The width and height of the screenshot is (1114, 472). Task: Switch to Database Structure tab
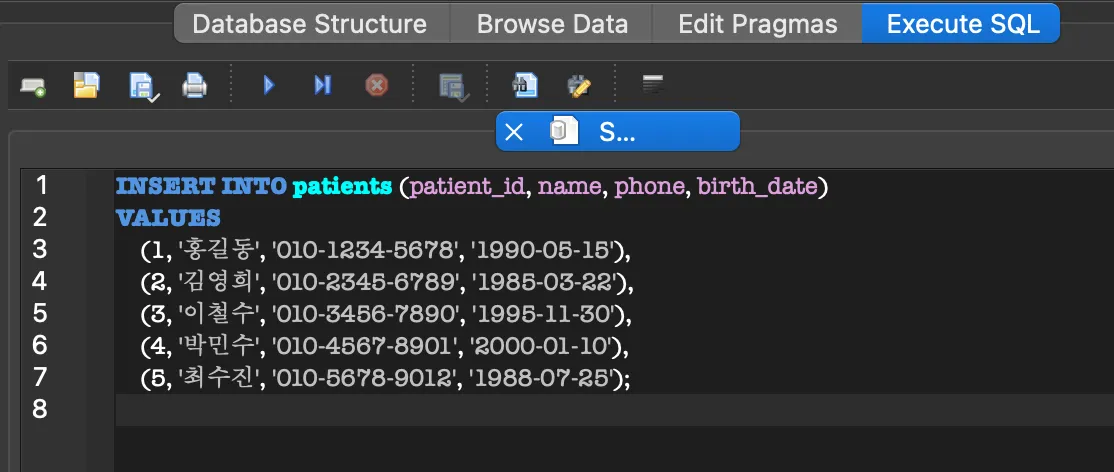(x=310, y=24)
